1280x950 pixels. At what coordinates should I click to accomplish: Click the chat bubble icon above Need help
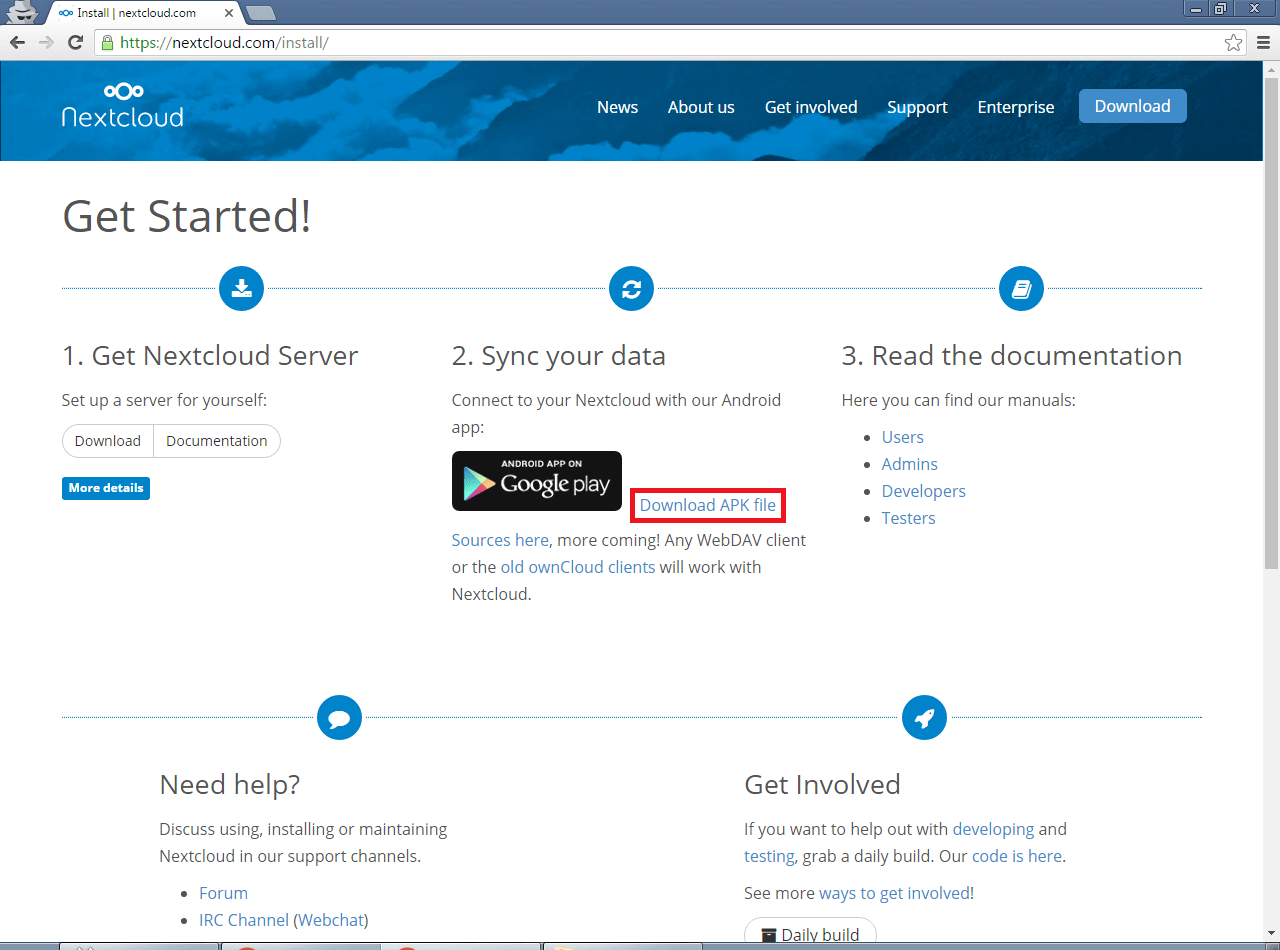click(x=339, y=718)
